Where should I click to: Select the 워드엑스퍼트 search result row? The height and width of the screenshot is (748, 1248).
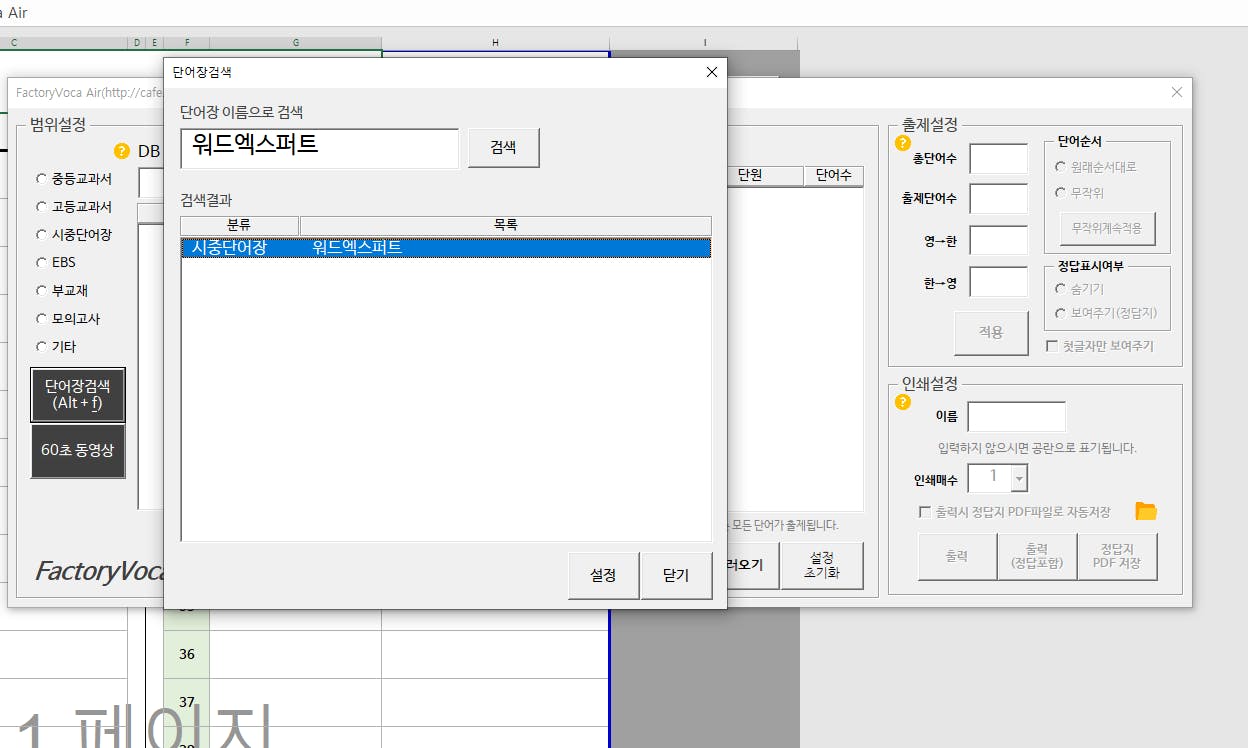coord(446,247)
